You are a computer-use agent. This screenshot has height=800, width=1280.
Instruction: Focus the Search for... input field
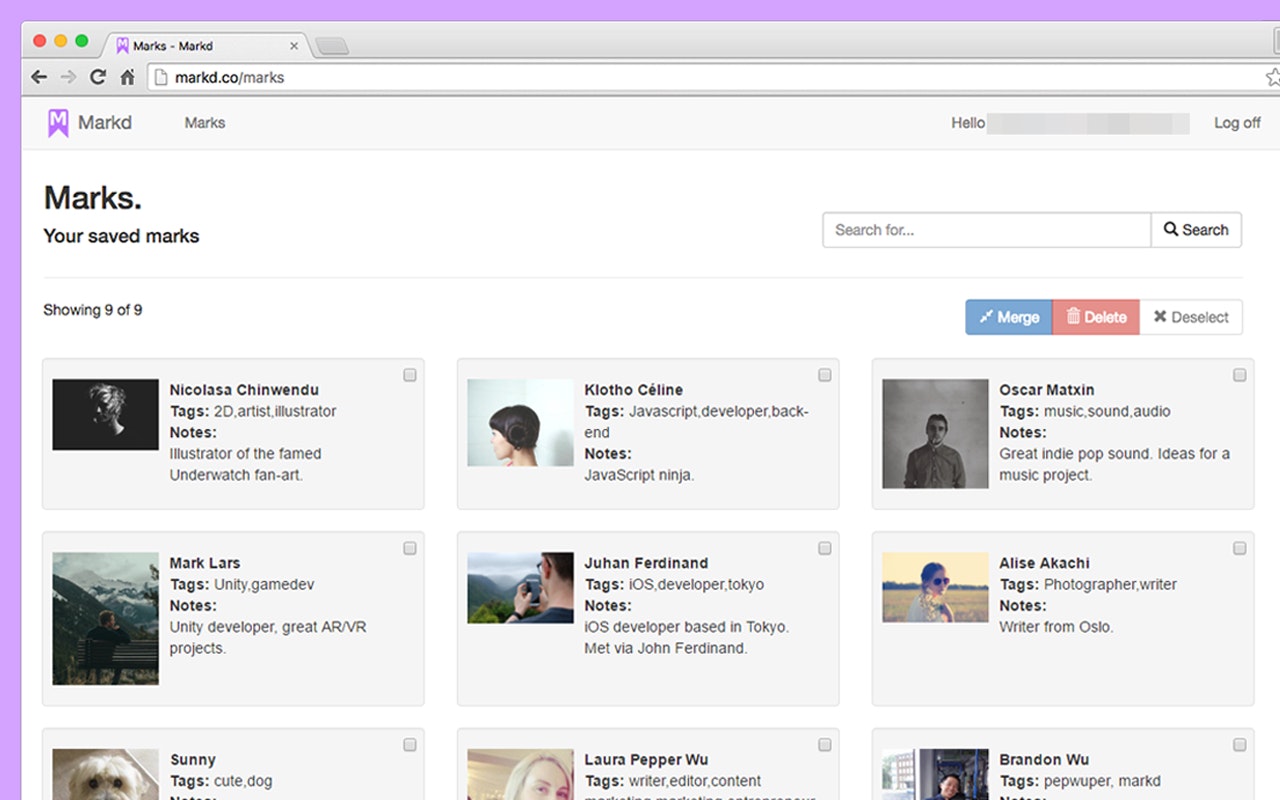(987, 230)
